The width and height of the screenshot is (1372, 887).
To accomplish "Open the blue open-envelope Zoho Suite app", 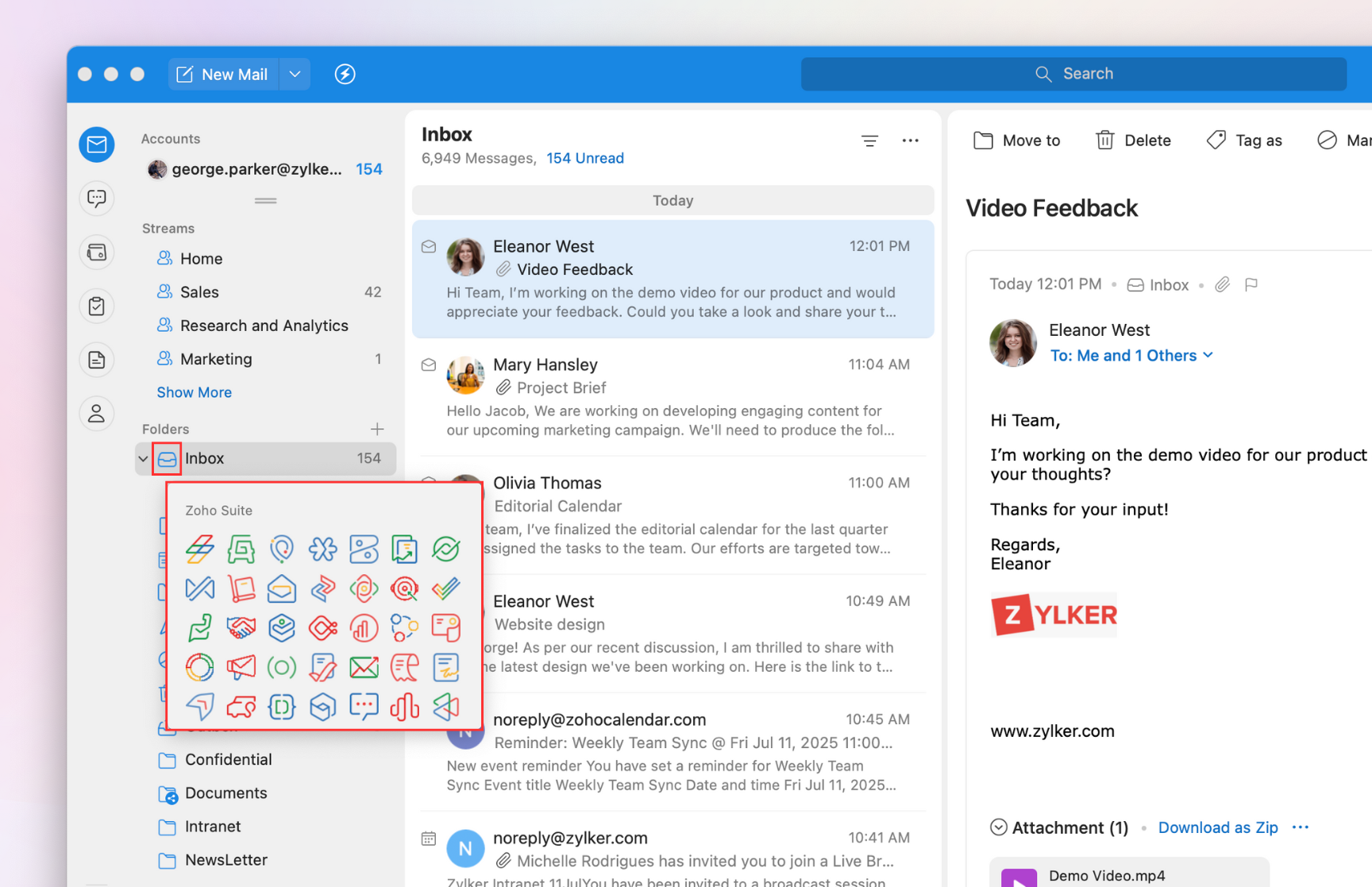I will pos(282,588).
